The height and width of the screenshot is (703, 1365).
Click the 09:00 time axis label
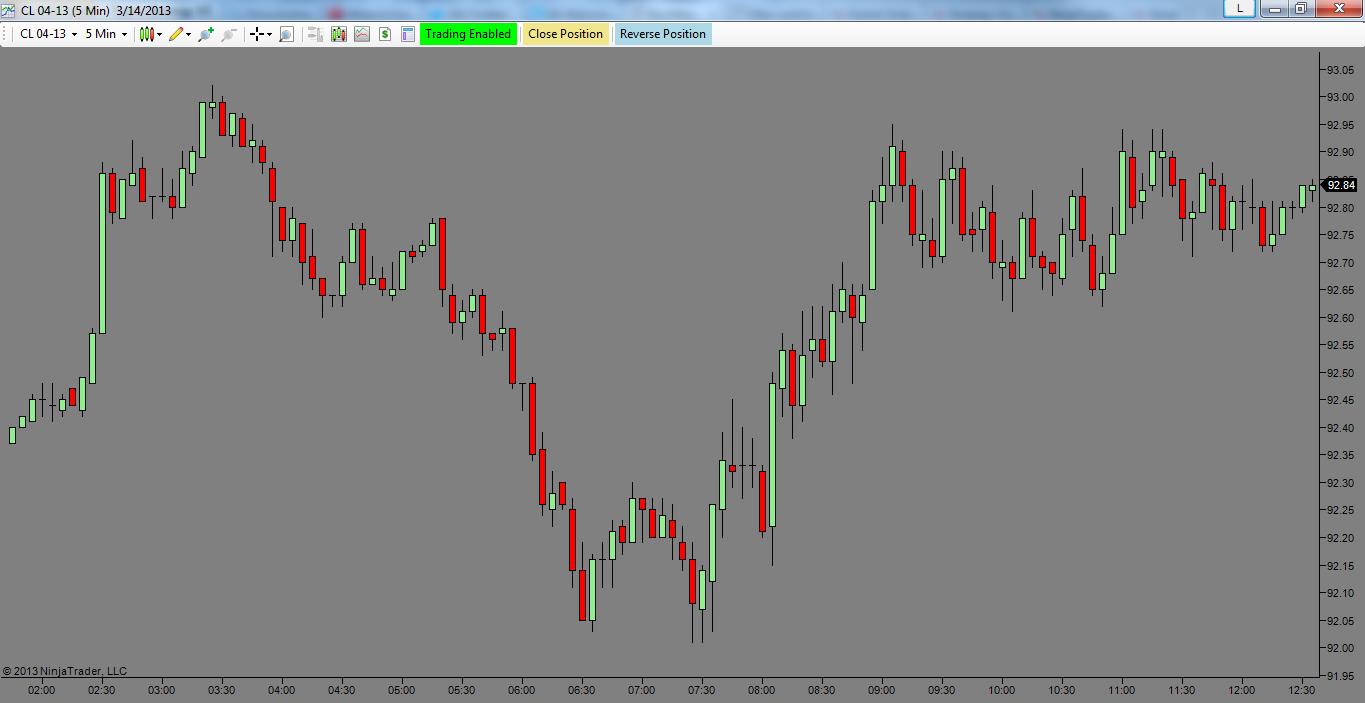(882, 690)
